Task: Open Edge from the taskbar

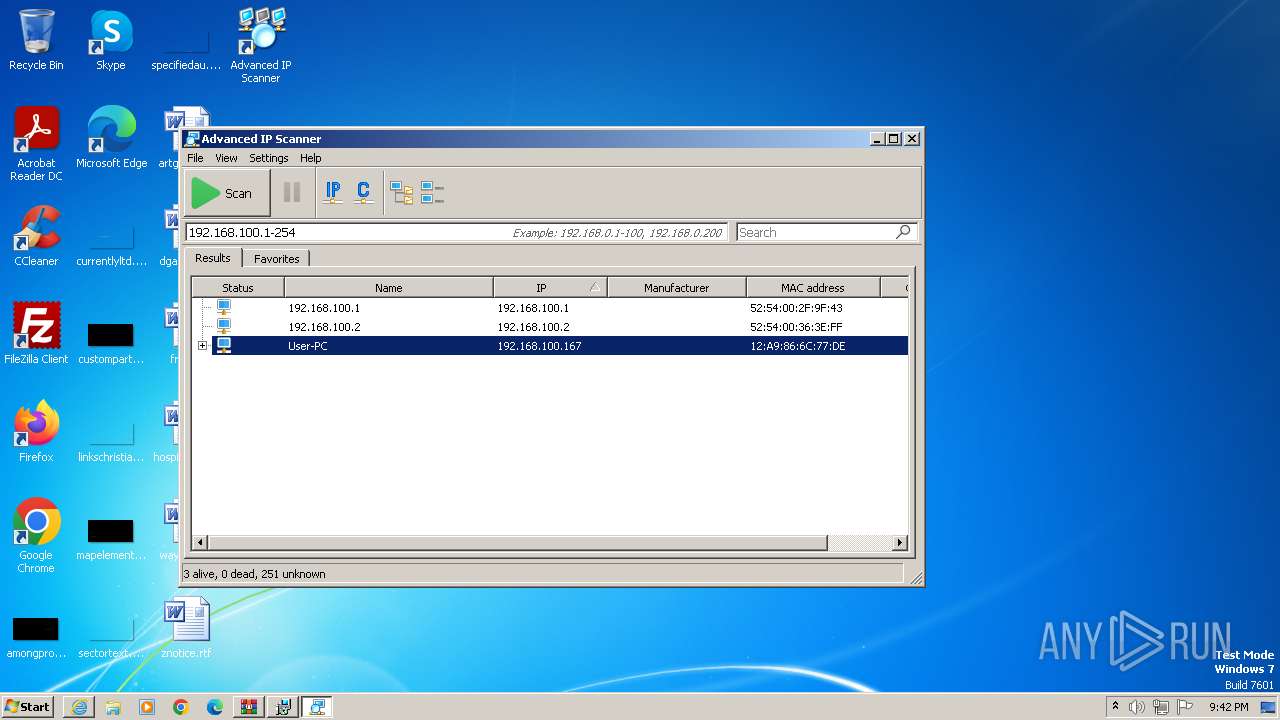Action: click(215, 707)
